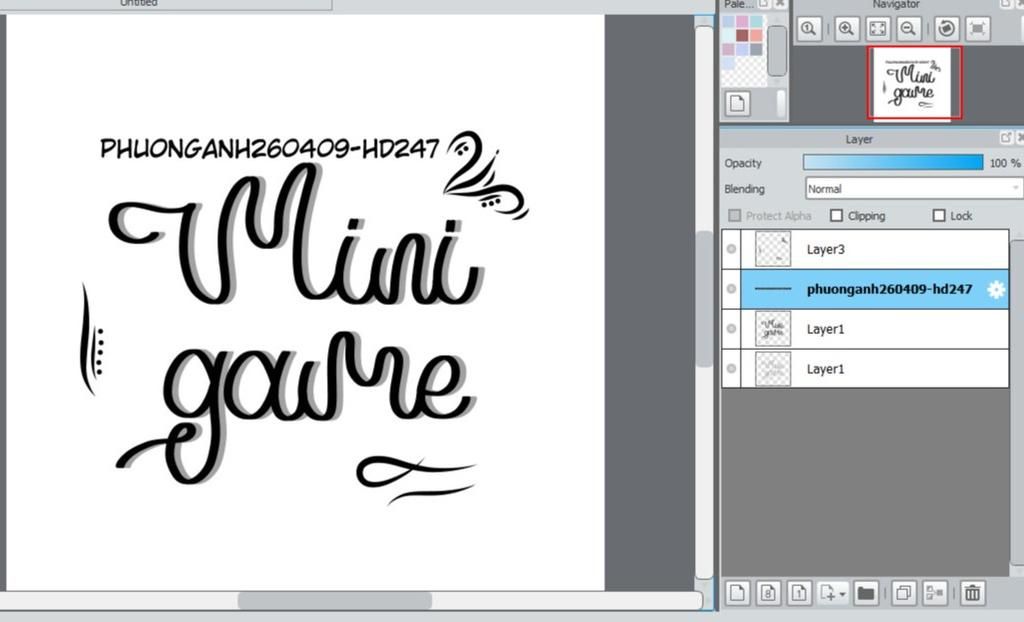Pick the gray-blue palette swatch
1024x622 pixels.
756,49
